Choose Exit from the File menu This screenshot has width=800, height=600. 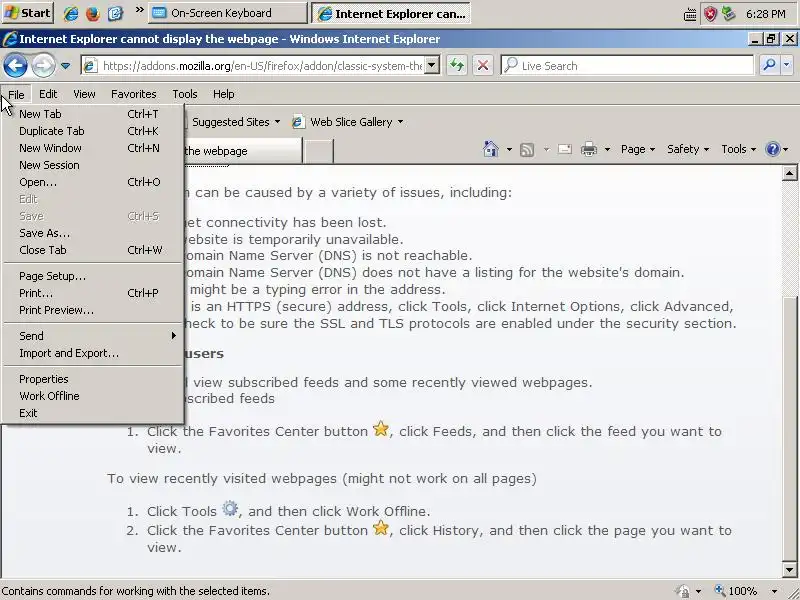92,413
